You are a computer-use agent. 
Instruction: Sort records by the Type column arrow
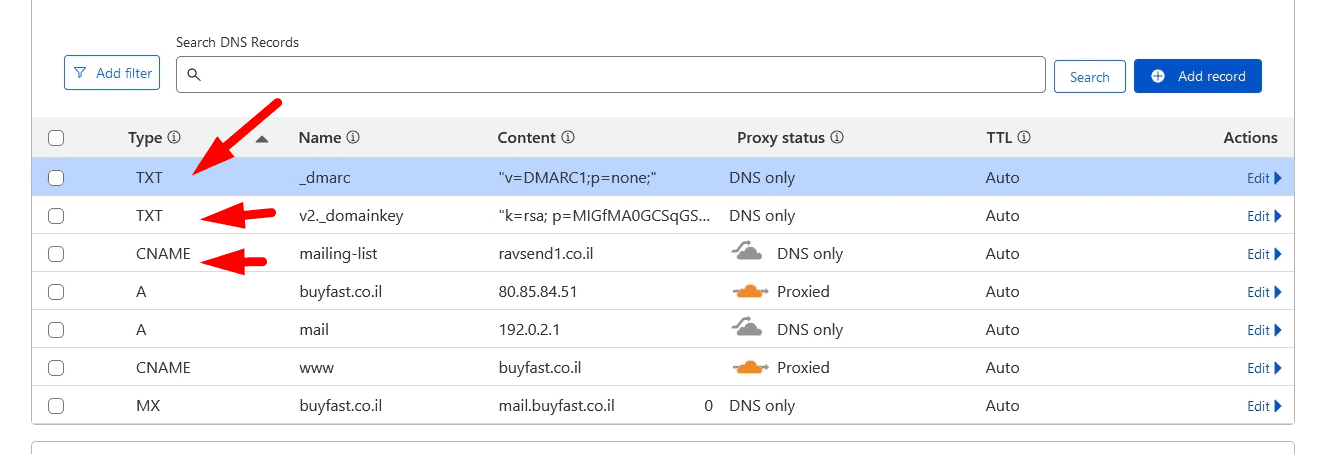(x=262, y=139)
